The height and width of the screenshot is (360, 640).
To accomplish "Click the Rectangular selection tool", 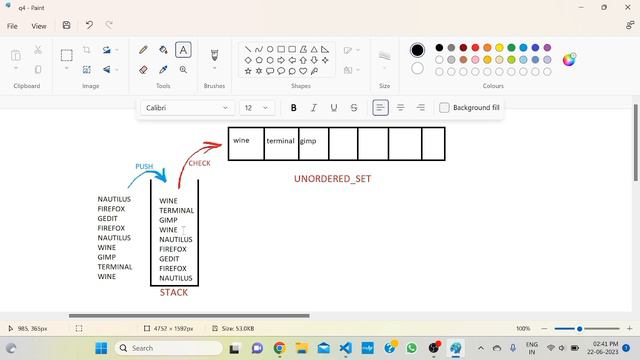I will [67, 55].
